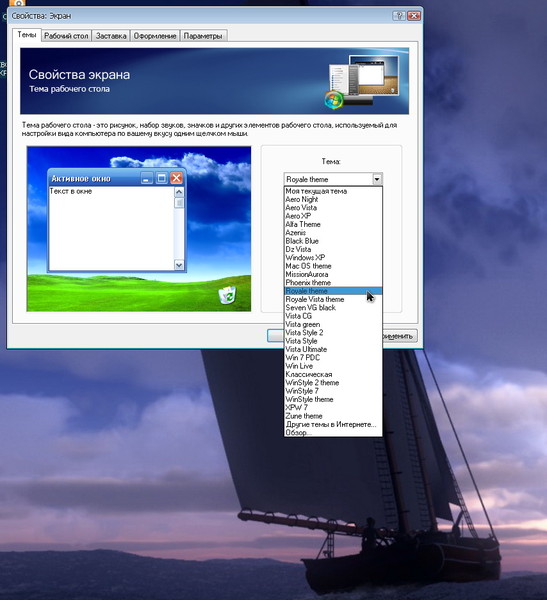Select the Win 7 PDC theme
Screen dimensions: 547x600
pos(333,358)
